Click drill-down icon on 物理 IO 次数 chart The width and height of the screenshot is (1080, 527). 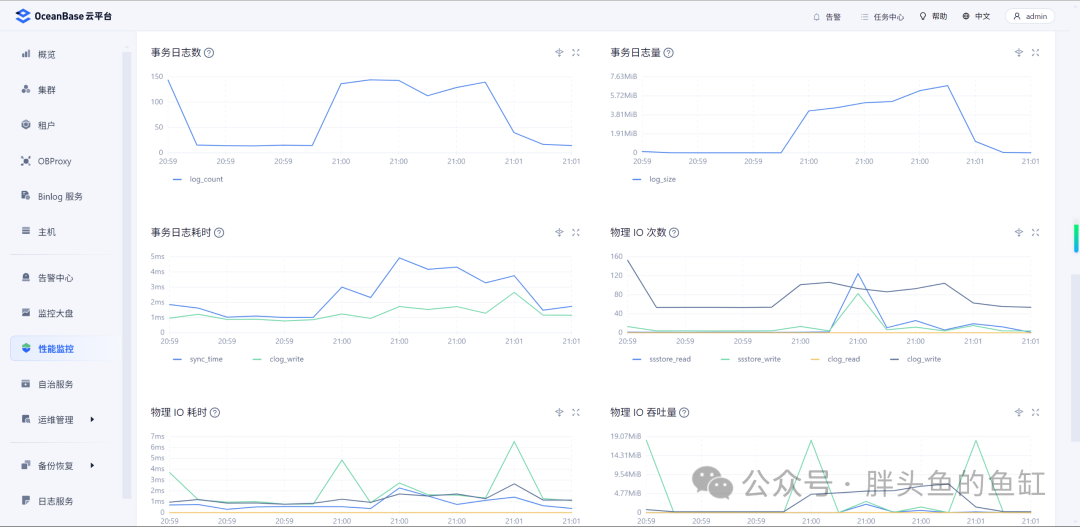(1019, 233)
